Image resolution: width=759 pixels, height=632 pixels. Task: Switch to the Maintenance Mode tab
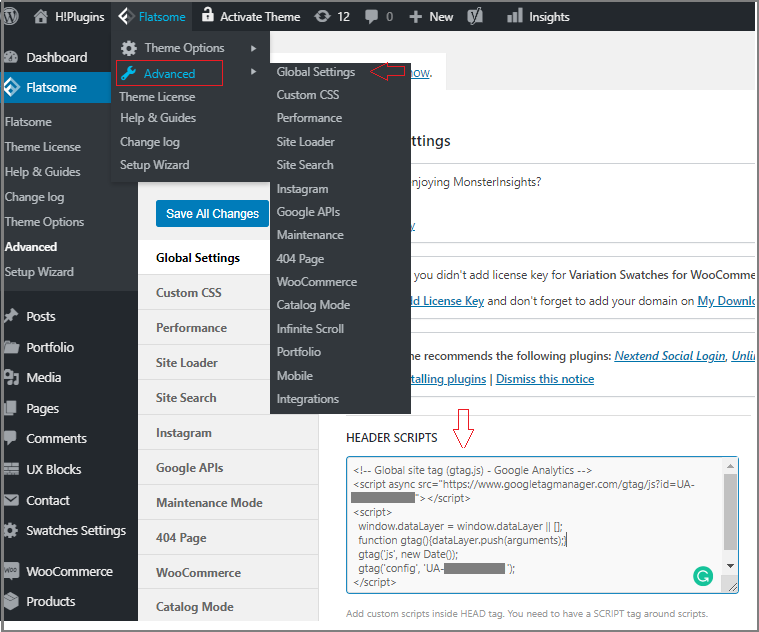click(x=228, y=503)
